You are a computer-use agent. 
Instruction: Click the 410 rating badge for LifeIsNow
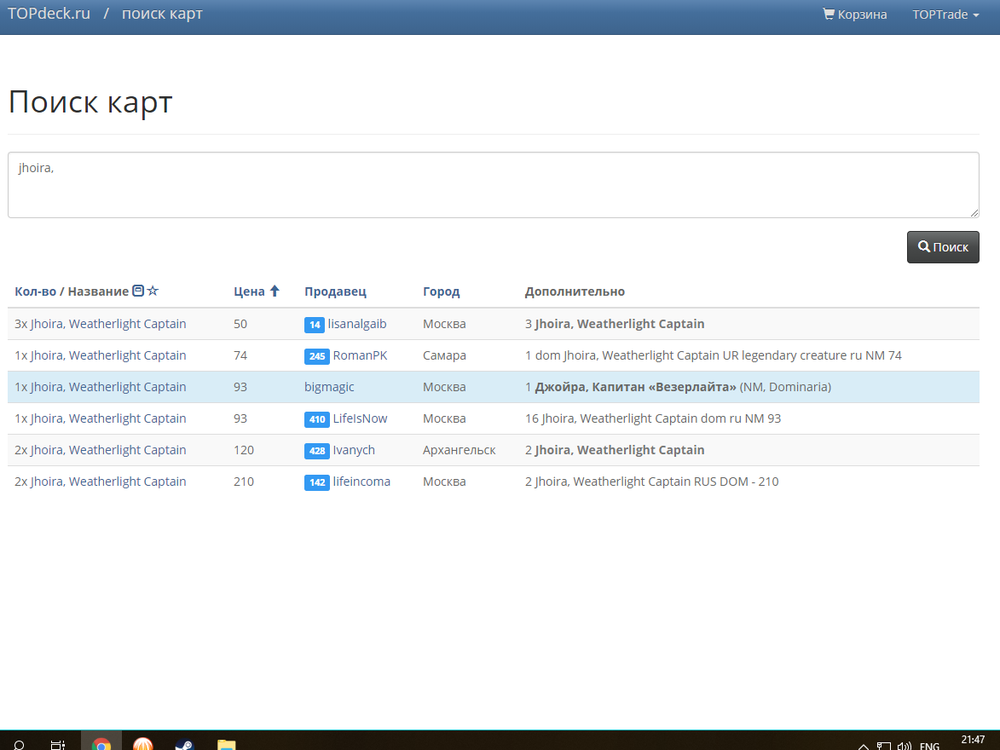pos(317,419)
